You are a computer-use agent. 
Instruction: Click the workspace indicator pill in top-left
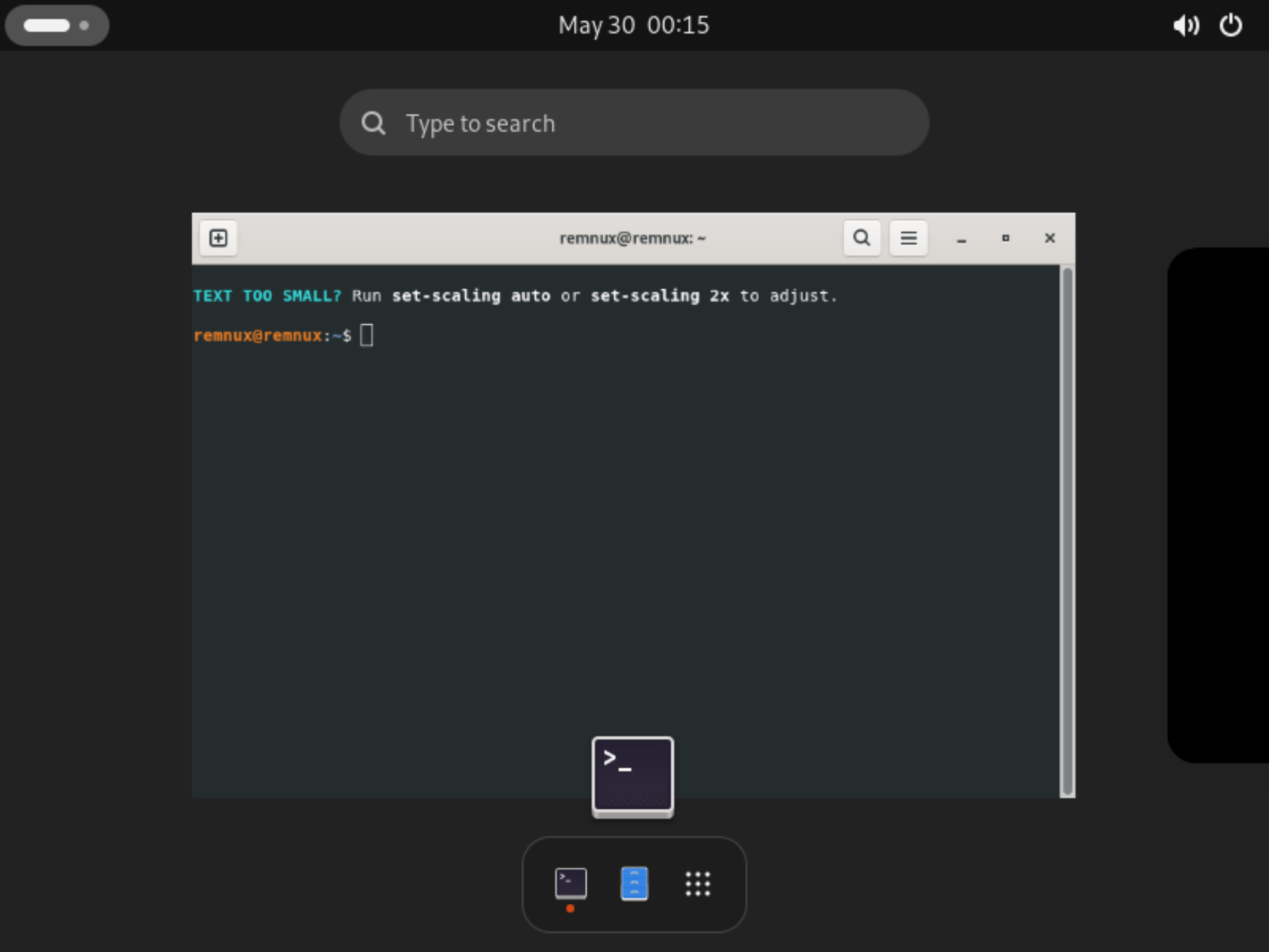click(x=57, y=25)
